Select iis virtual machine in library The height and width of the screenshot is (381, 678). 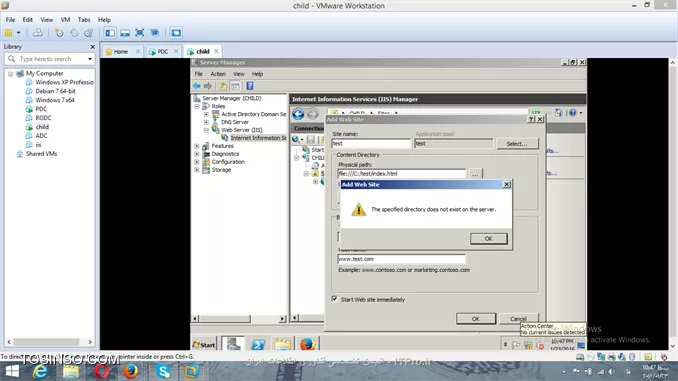(38, 144)
